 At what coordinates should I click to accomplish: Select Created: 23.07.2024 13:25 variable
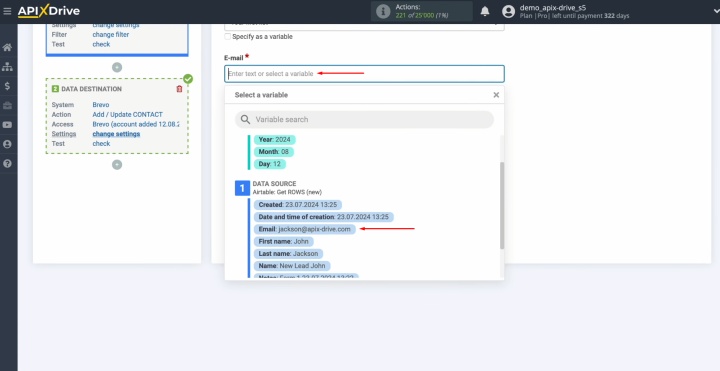[x=298, y=205]
